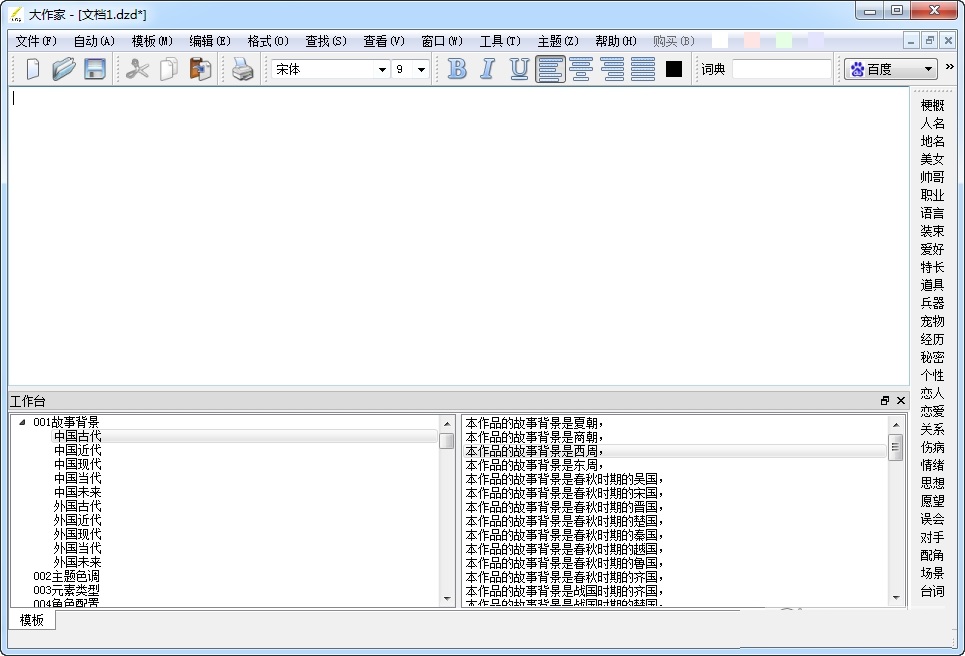Open a file using the folder icon
Viewport: 965px width, 656px height.
[x=63, y=69]
